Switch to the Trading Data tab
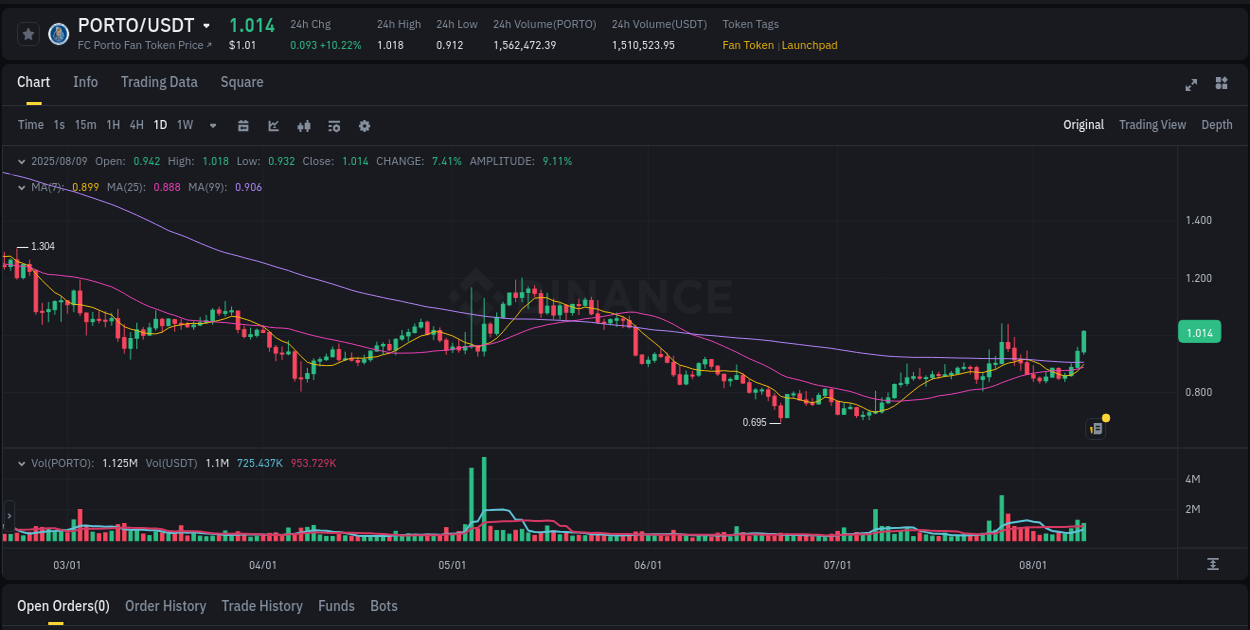1250x630 pixels. click(x=159, y=82)
